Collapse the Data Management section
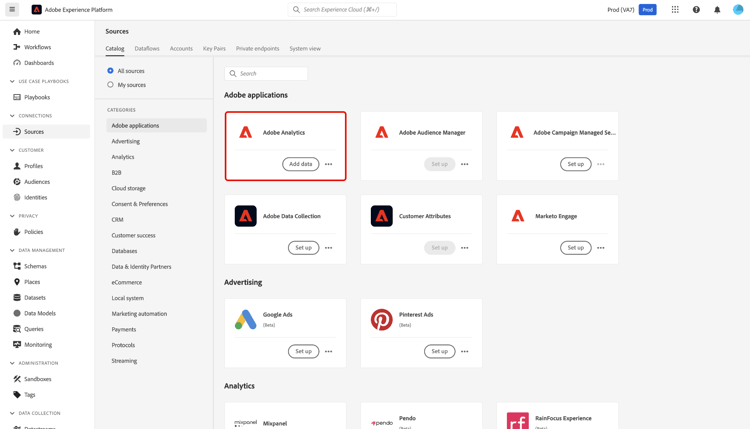The height and width of the screenshot is (429, 750). pyautogui.click(x=12, y=250)
